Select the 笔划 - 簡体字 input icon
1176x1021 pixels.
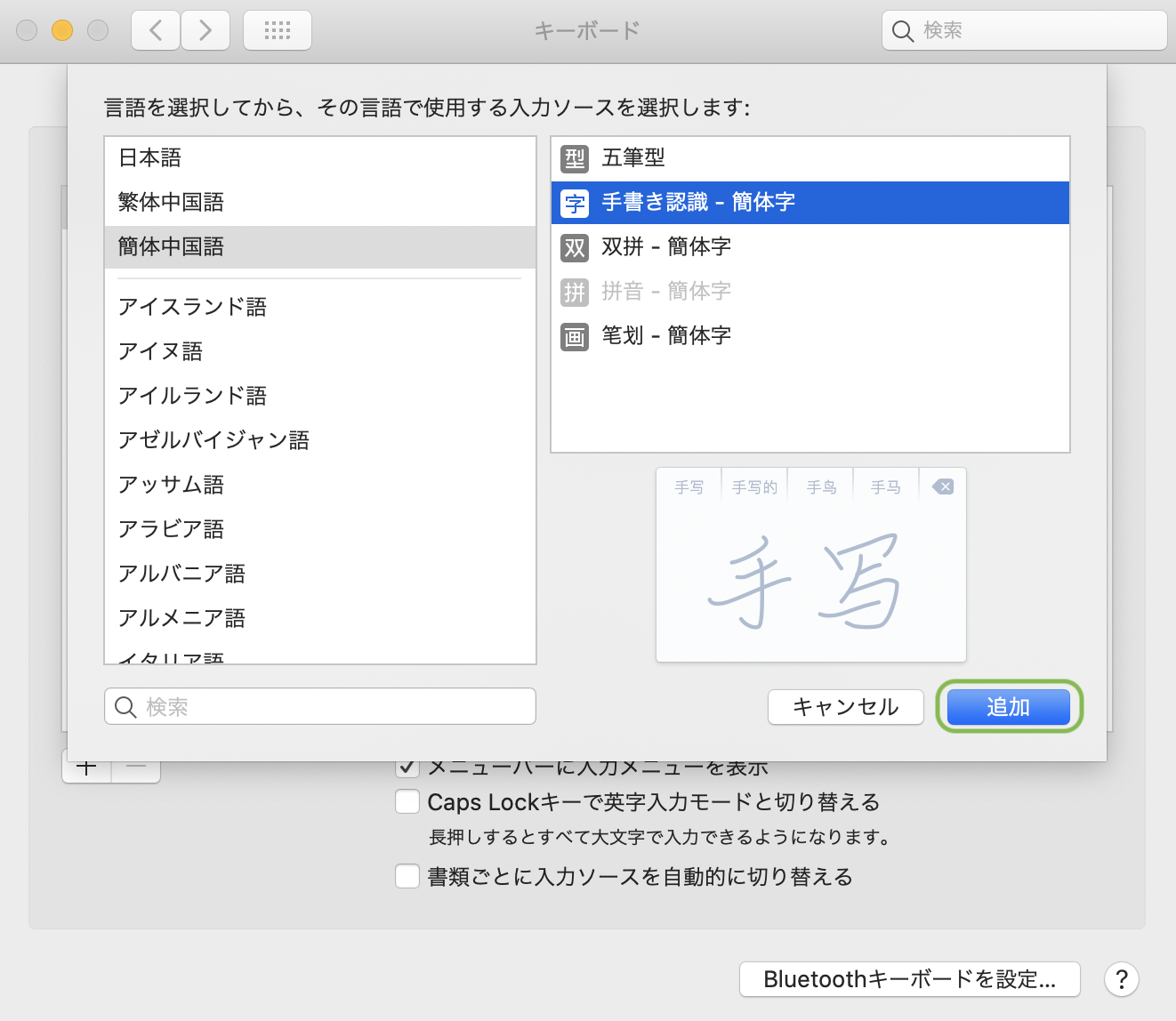coord(575,337)
